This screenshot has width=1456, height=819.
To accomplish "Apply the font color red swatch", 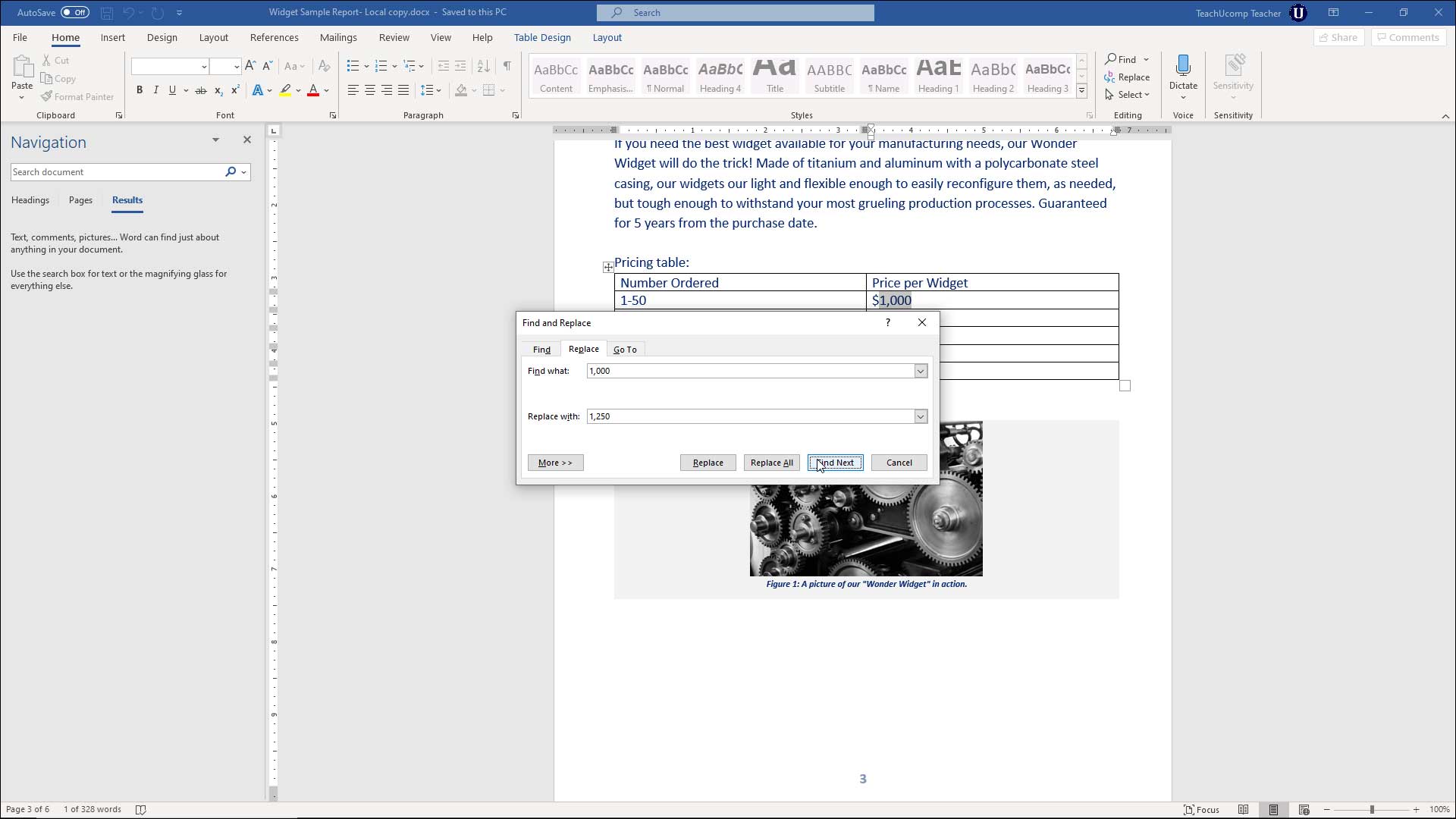I will tap(313, 90).
